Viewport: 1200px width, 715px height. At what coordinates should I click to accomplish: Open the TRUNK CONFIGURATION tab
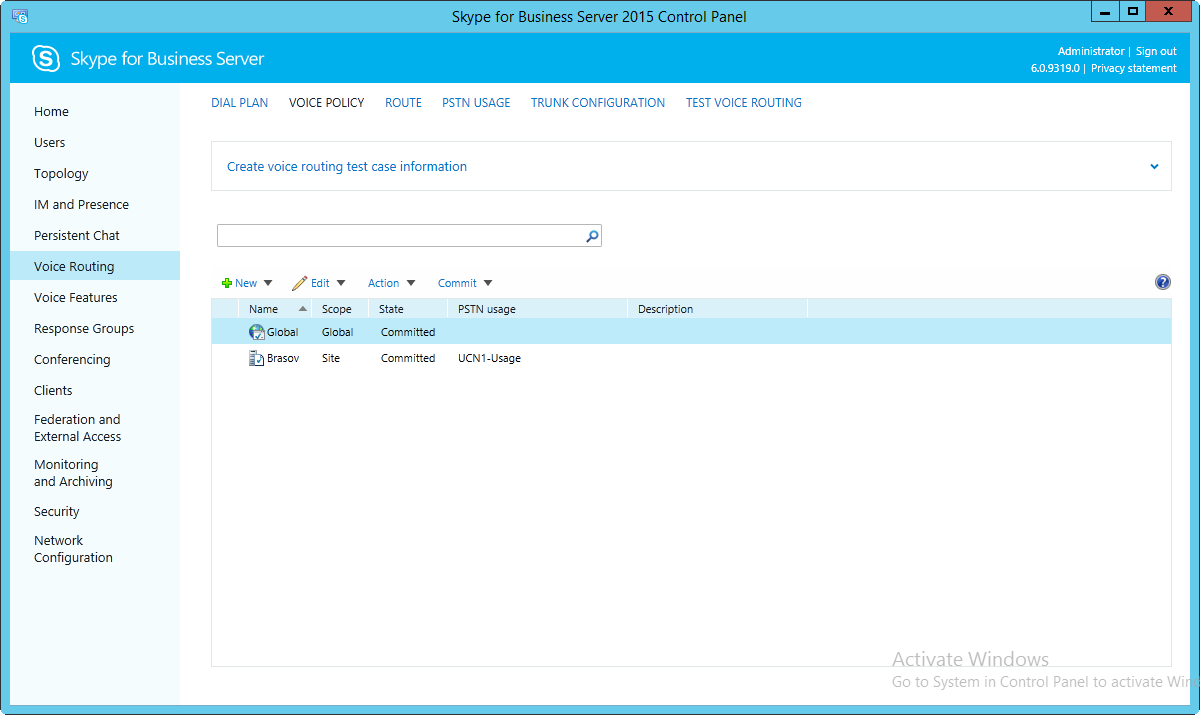pyautogui.click(x=598, y=103)
